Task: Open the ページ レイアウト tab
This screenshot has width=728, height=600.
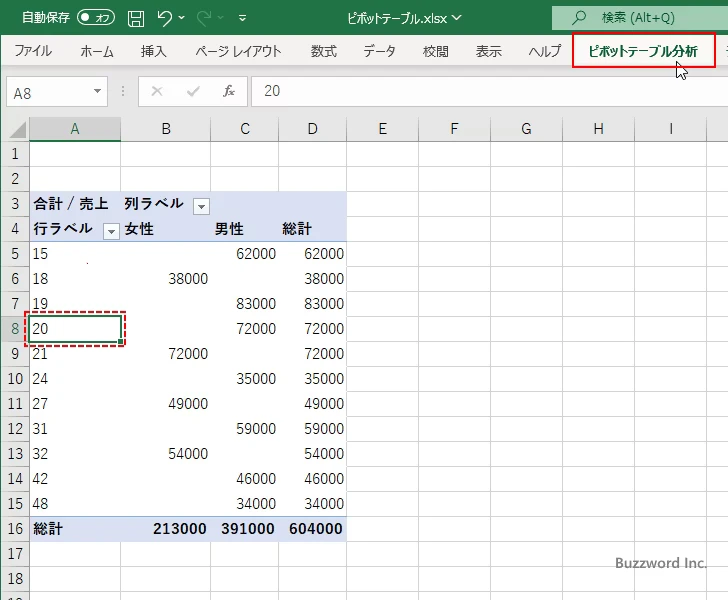Action: click(238, 51)
